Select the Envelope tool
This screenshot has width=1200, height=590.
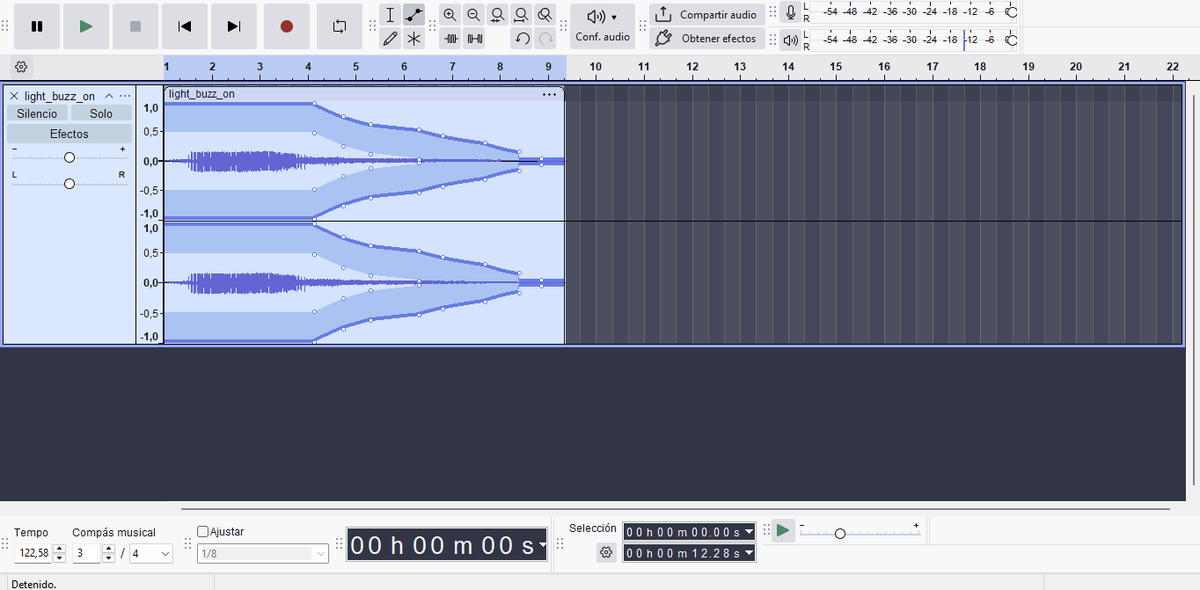414,15
